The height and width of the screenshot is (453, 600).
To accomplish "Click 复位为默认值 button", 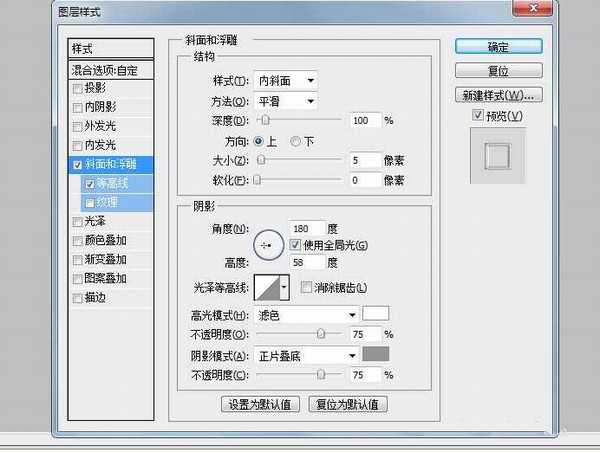I will tap(348, 404).
